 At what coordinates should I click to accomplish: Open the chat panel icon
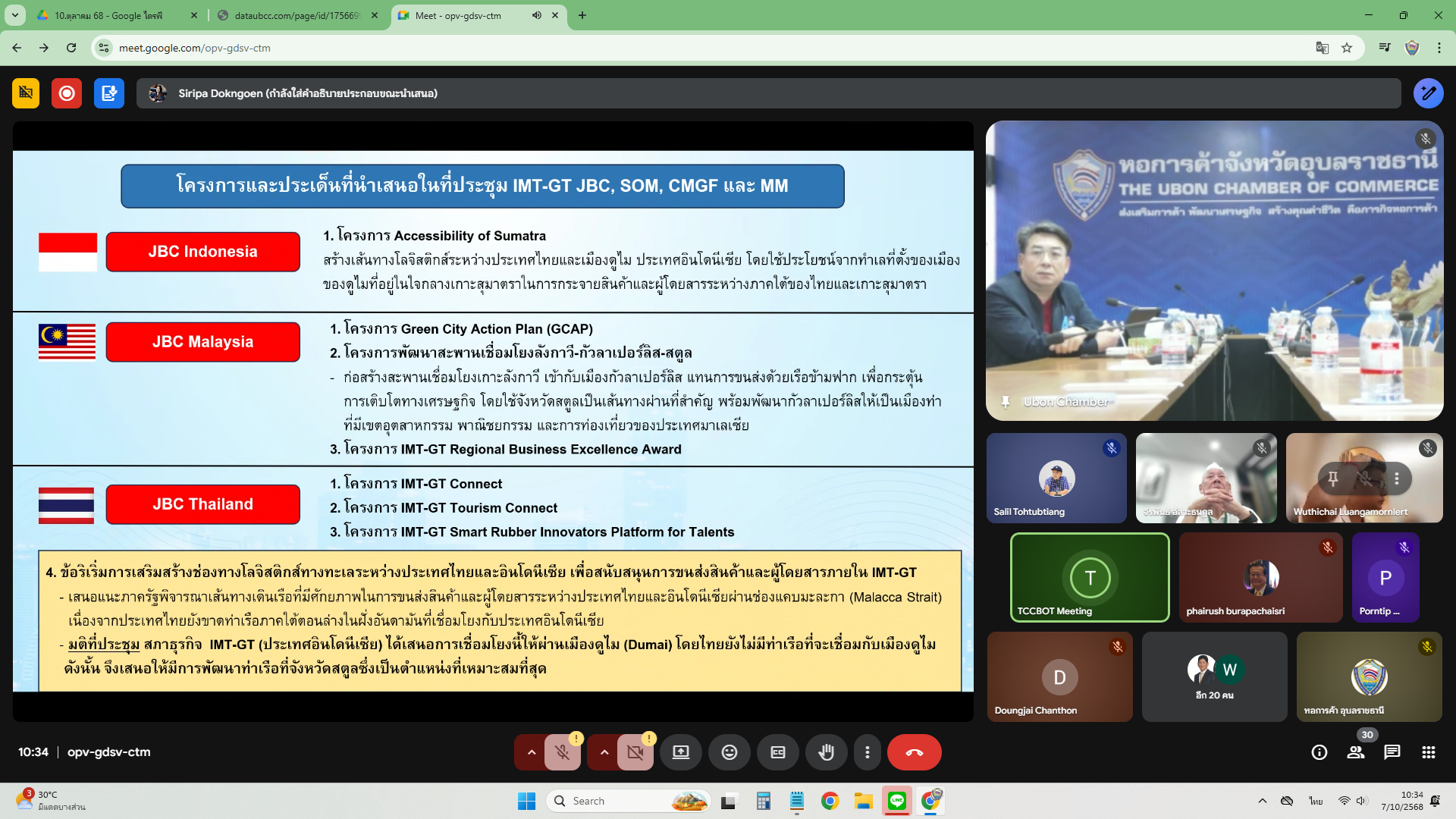[1392, 752]
